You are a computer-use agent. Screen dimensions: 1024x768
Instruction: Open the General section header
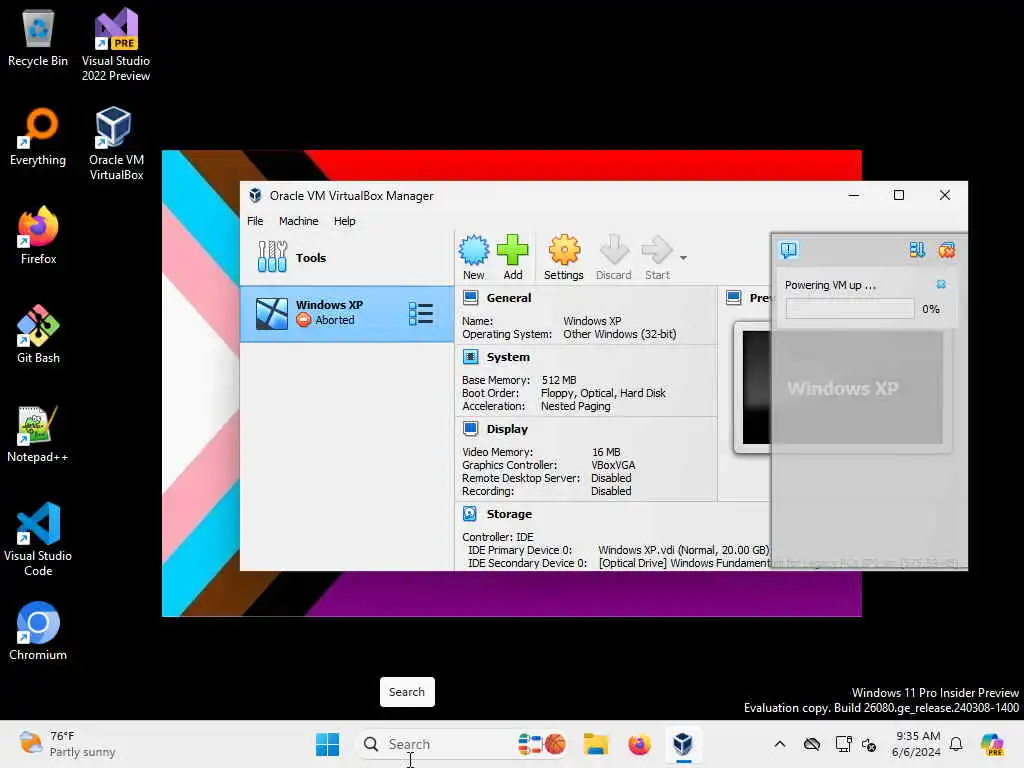point(509,298)
